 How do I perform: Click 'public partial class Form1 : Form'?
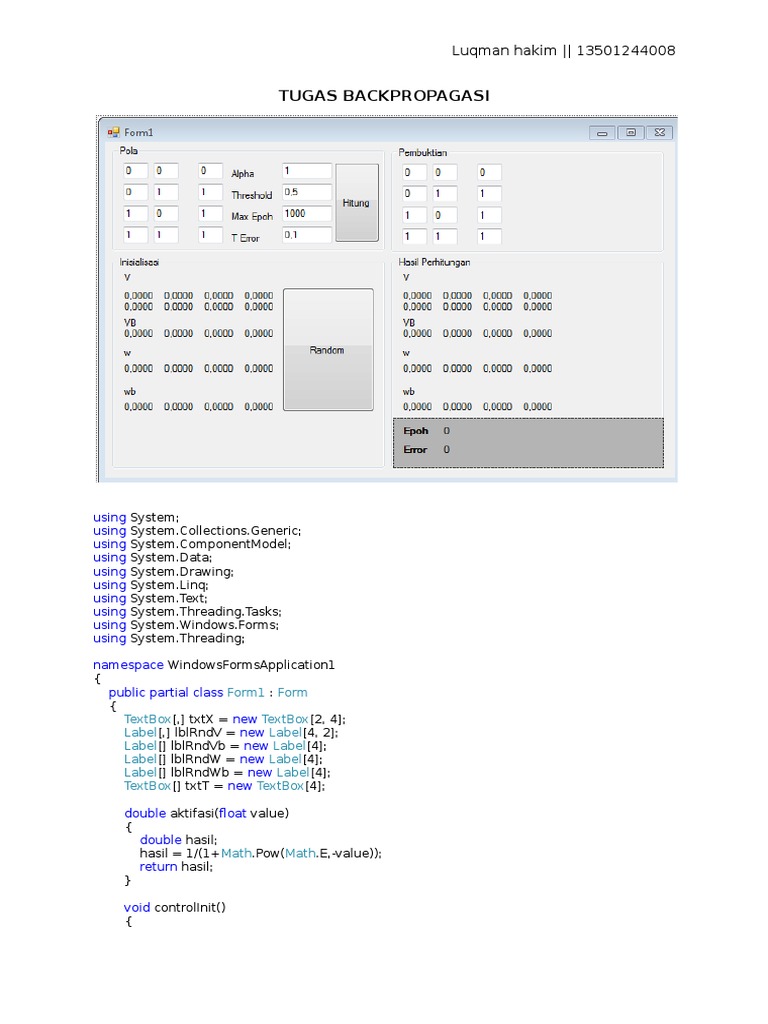tap(208, 692)
